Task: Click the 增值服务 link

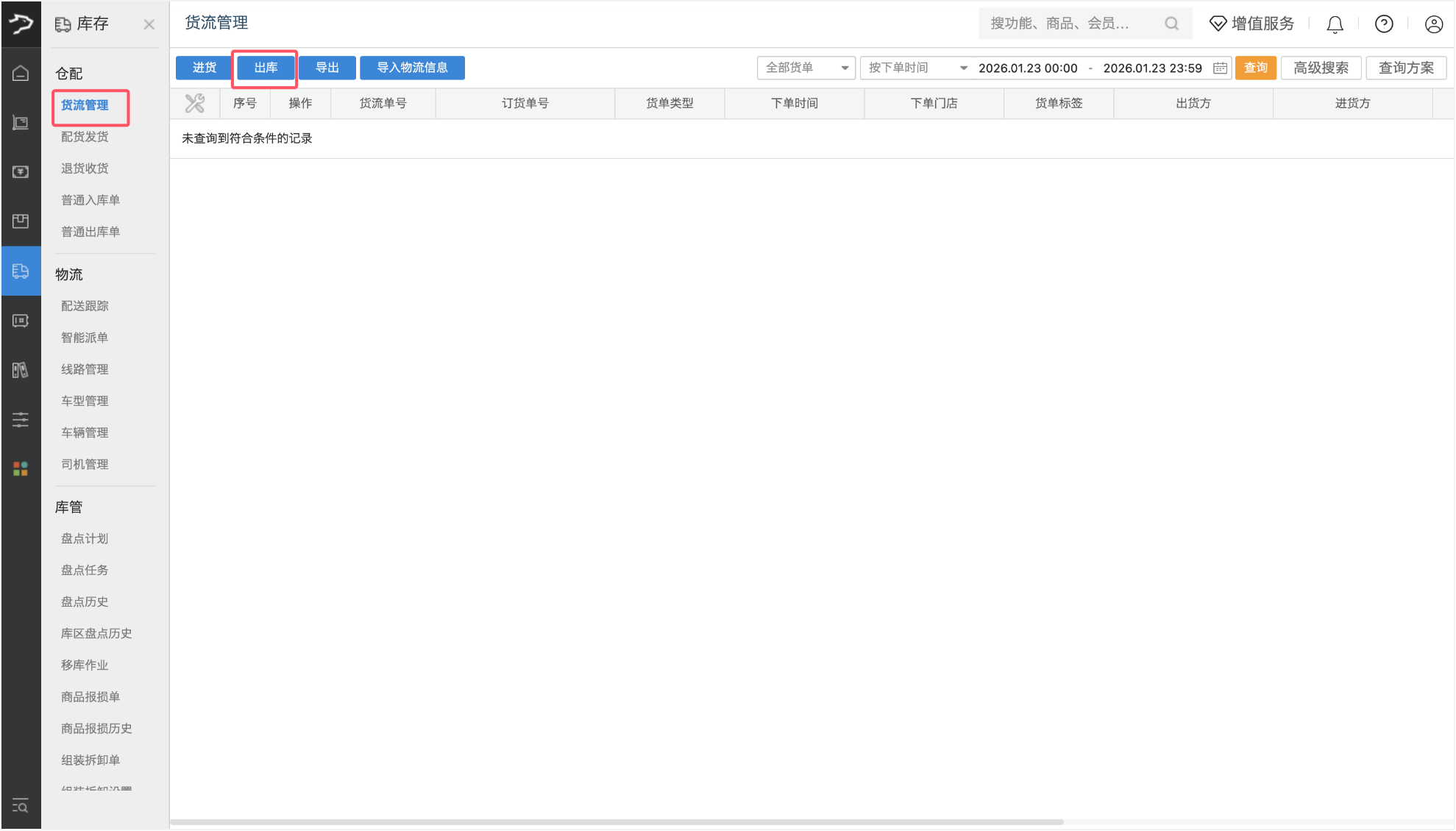Action: pyautogui.click(x=1252, y=24)
